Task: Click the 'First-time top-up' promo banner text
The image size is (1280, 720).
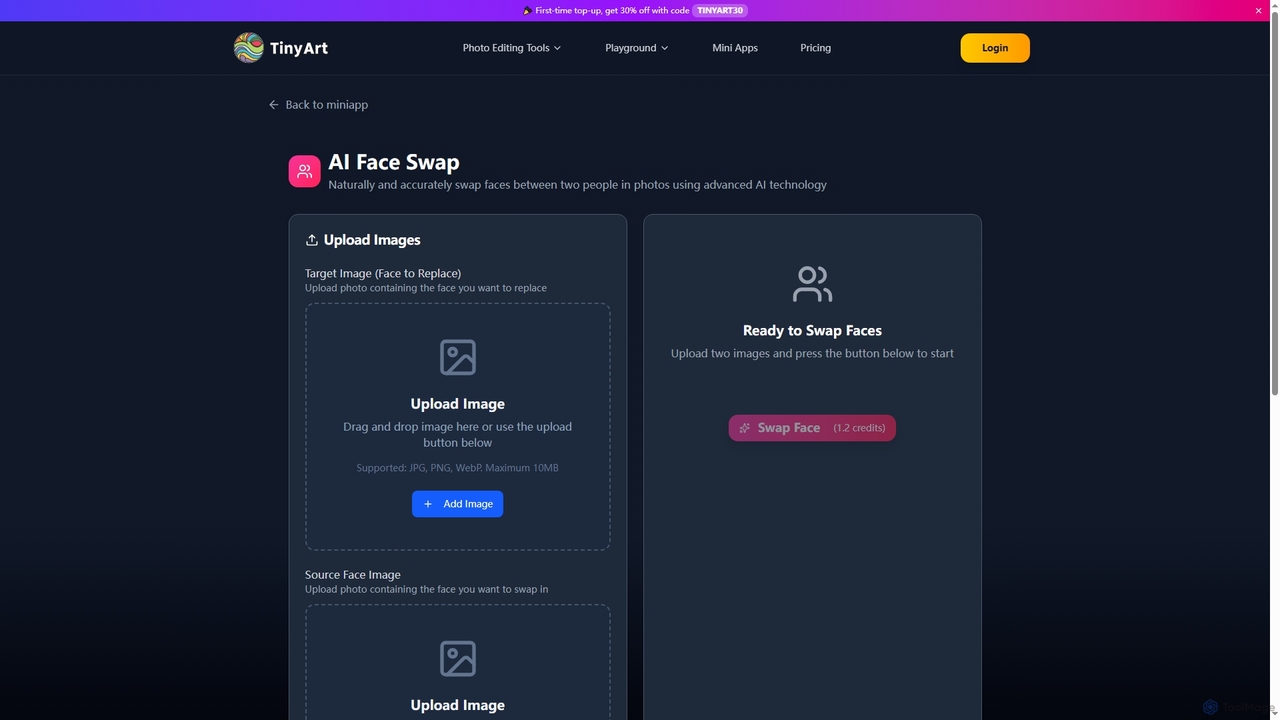Action: (x=612, y=10)
